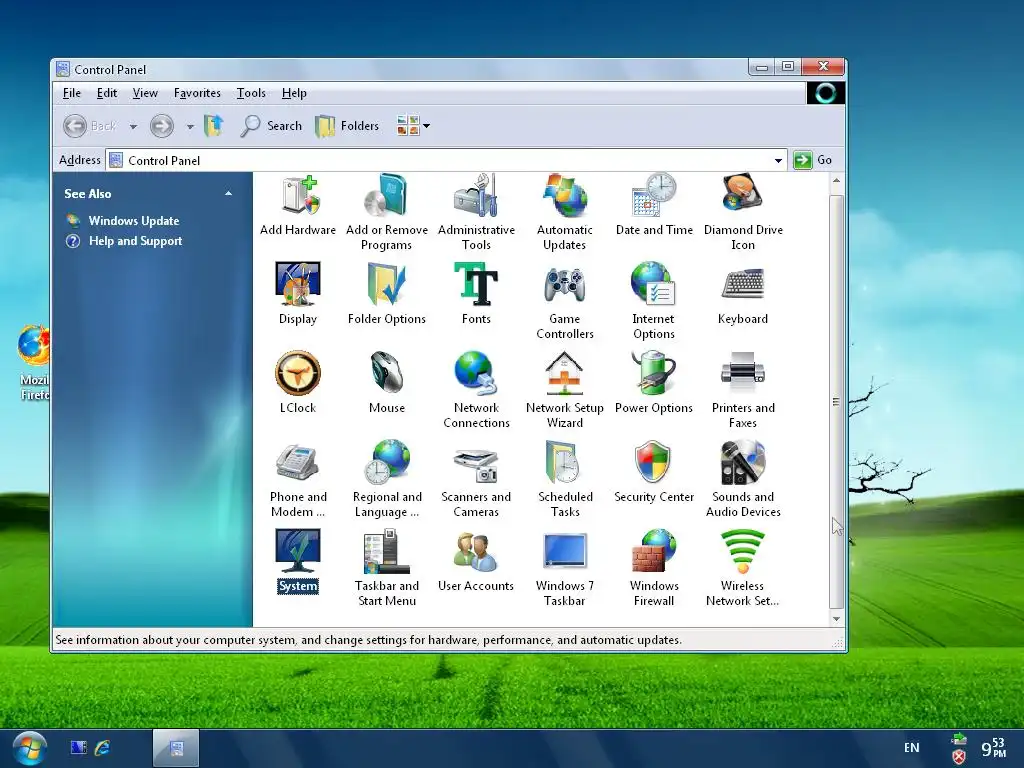The width and height of the screenshot is (1024, 768).
Task: Open User Accounts
Action: pyautogui.click(x=476, y=560)
